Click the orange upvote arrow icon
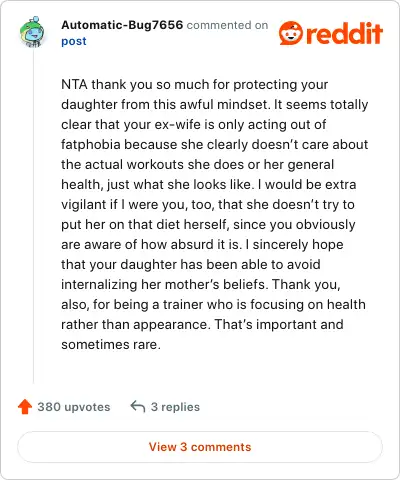 point(25,407)
